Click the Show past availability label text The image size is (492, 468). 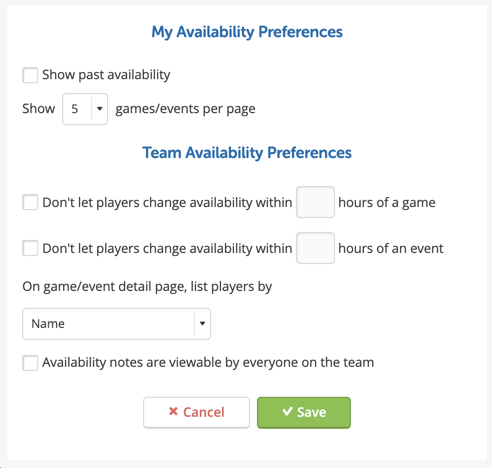pos(106,75)
